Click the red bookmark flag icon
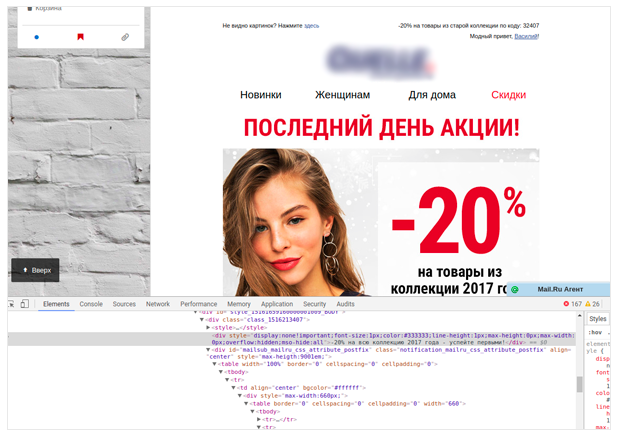Image resolution: width=621 pixels, height=437 pixels. (80, 37)
